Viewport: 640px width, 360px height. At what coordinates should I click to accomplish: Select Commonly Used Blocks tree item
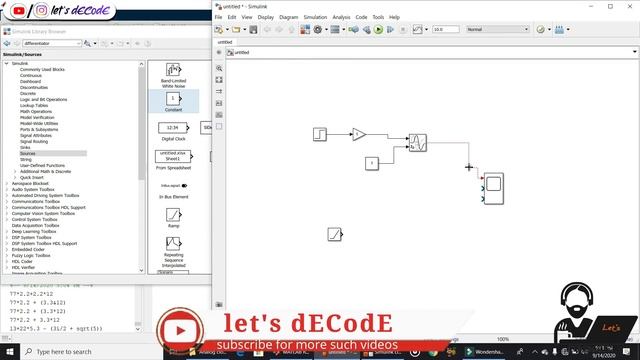click(42, 69)
